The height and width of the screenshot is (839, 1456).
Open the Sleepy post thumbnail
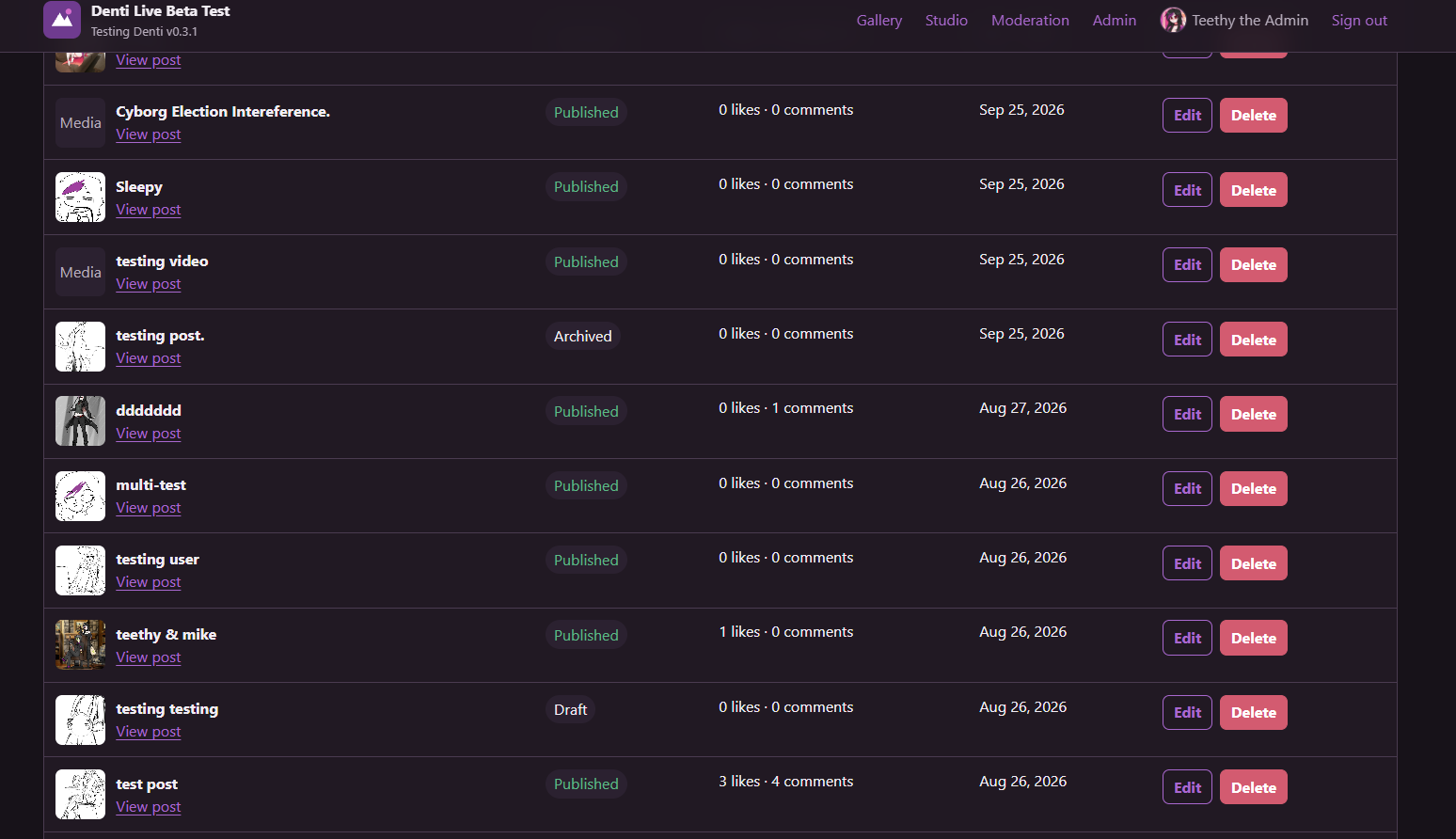tap(80, 197)
